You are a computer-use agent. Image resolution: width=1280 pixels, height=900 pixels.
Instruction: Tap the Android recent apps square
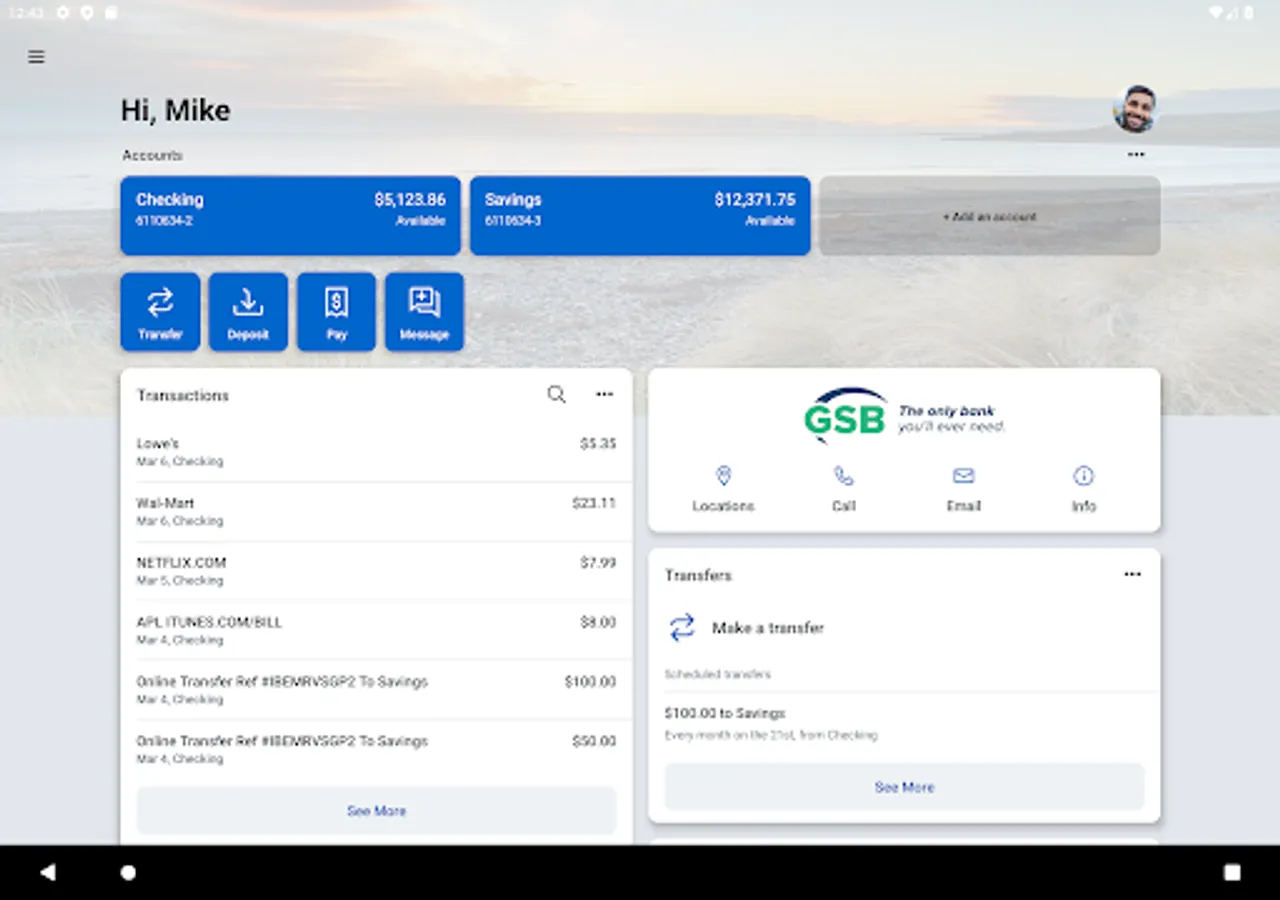click(x=1232, y=872)
